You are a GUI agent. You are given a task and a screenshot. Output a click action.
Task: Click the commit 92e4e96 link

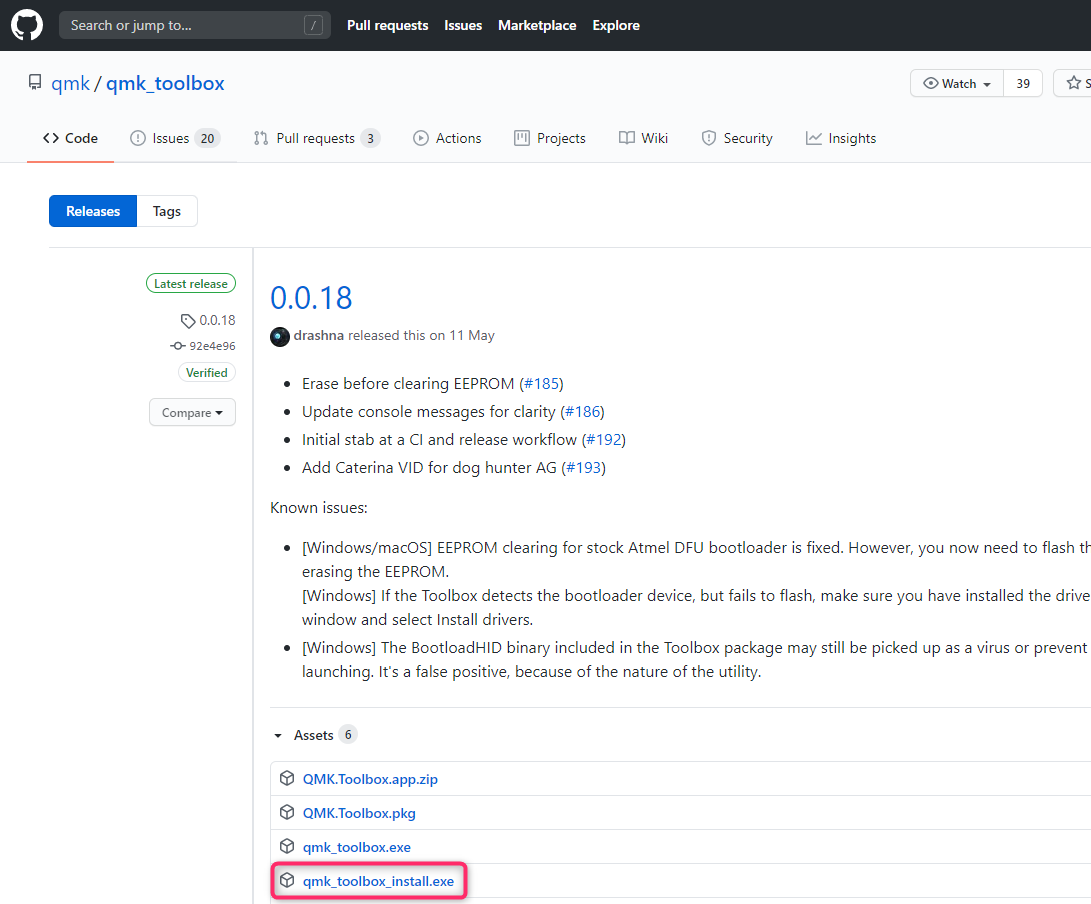click(x=212, y=346)
